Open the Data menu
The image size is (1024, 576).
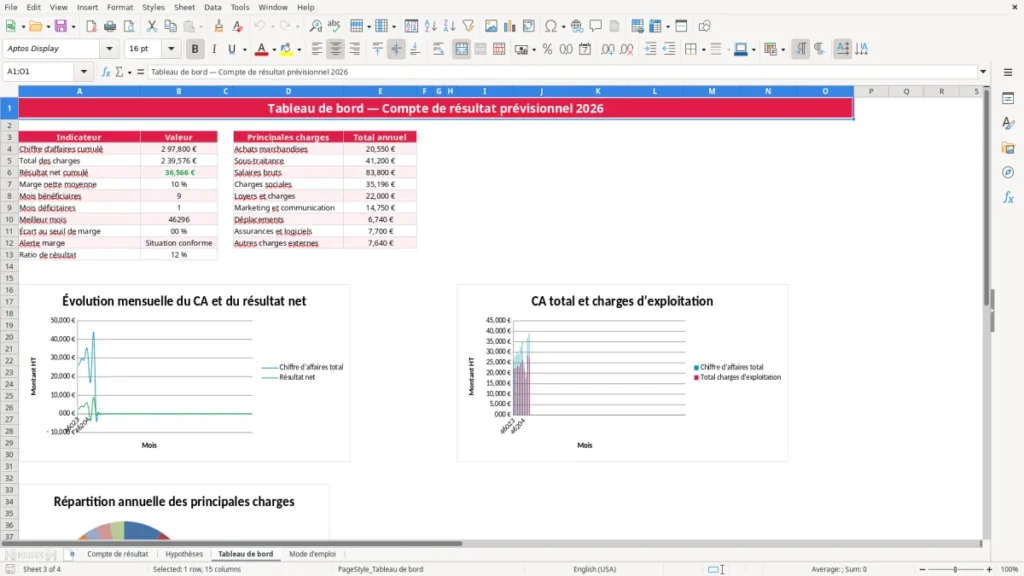pyautogui.click(x=212, y=7)
